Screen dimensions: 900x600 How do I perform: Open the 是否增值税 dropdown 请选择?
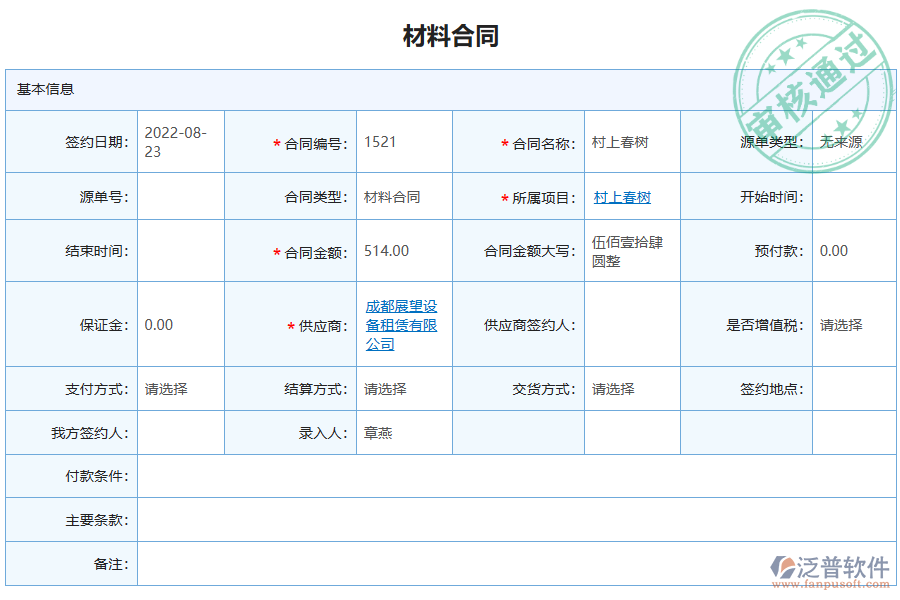(x=844, y=324)
